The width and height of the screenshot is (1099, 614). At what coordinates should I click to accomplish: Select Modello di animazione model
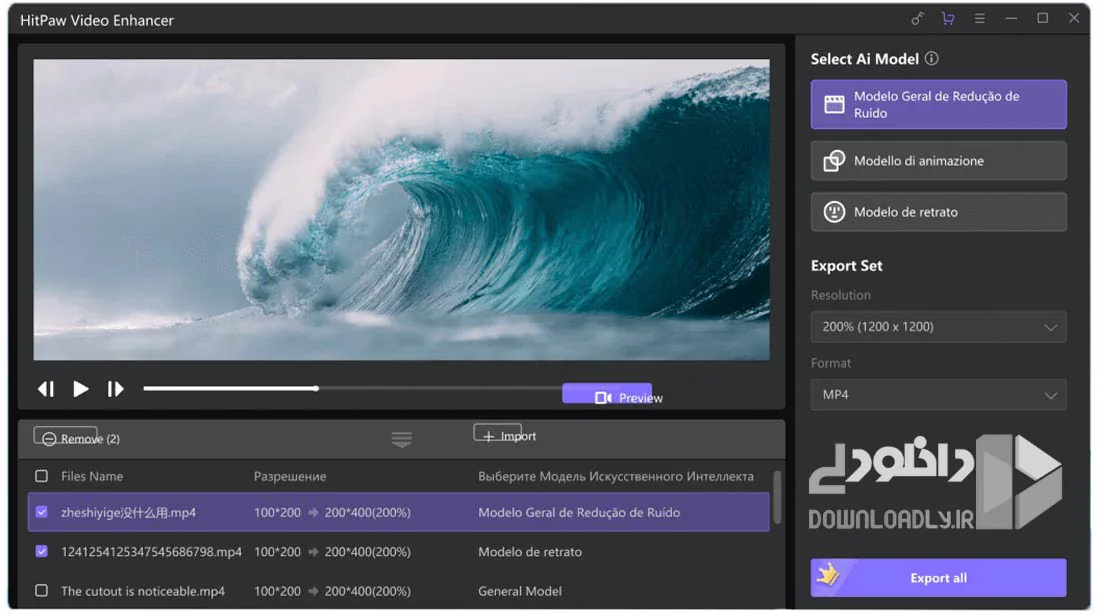[x=938, y=161]
